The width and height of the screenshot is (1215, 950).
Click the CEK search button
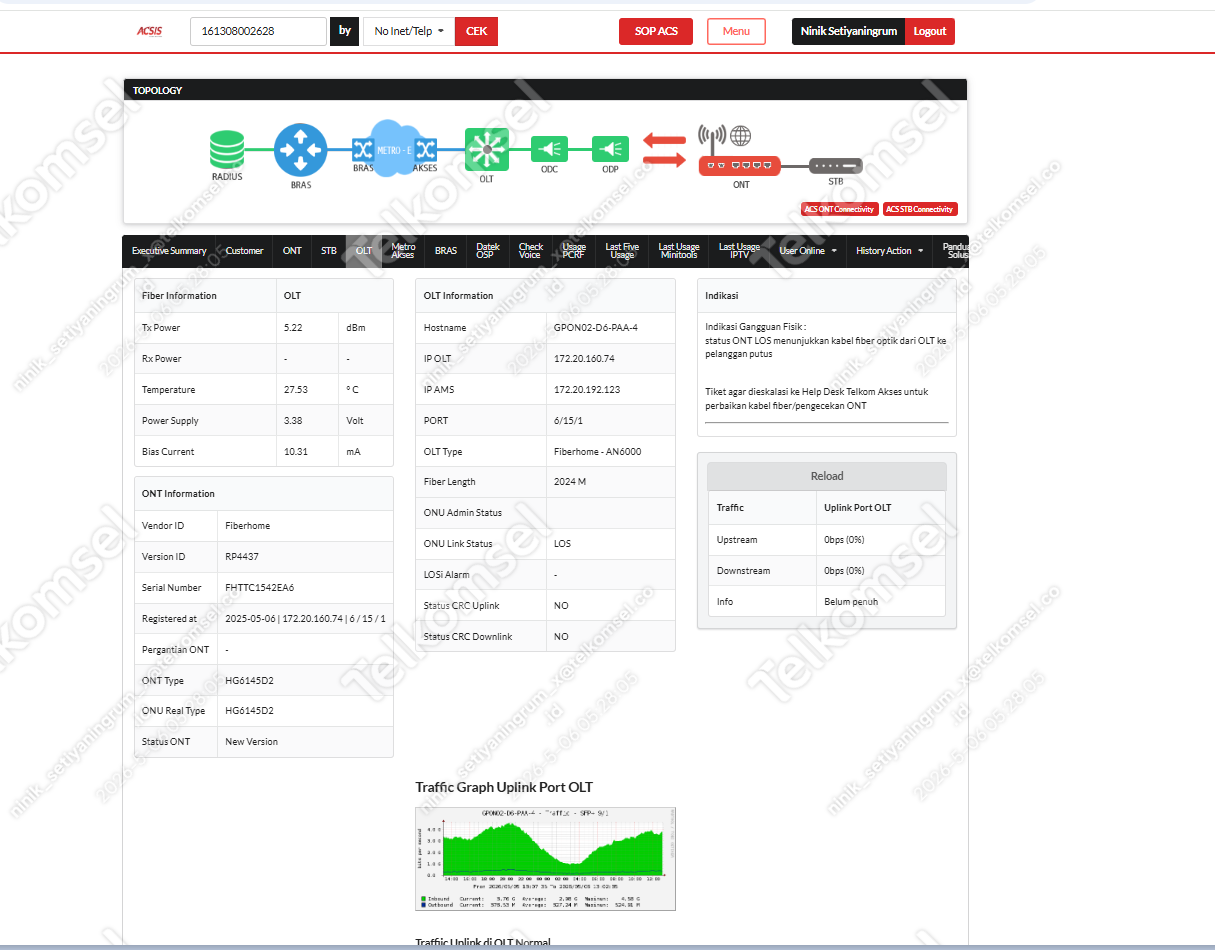pyautogui.click(x=476, y=31)
